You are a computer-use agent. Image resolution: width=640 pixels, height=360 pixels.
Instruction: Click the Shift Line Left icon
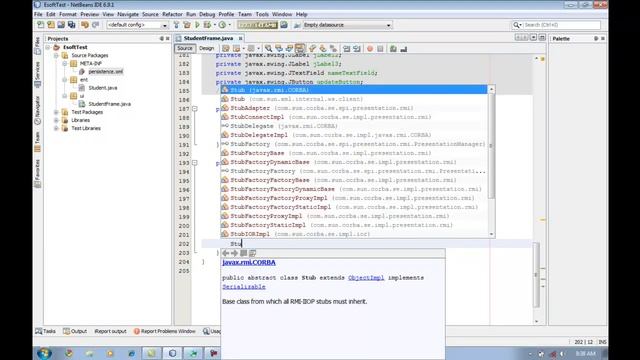(347, 49)
